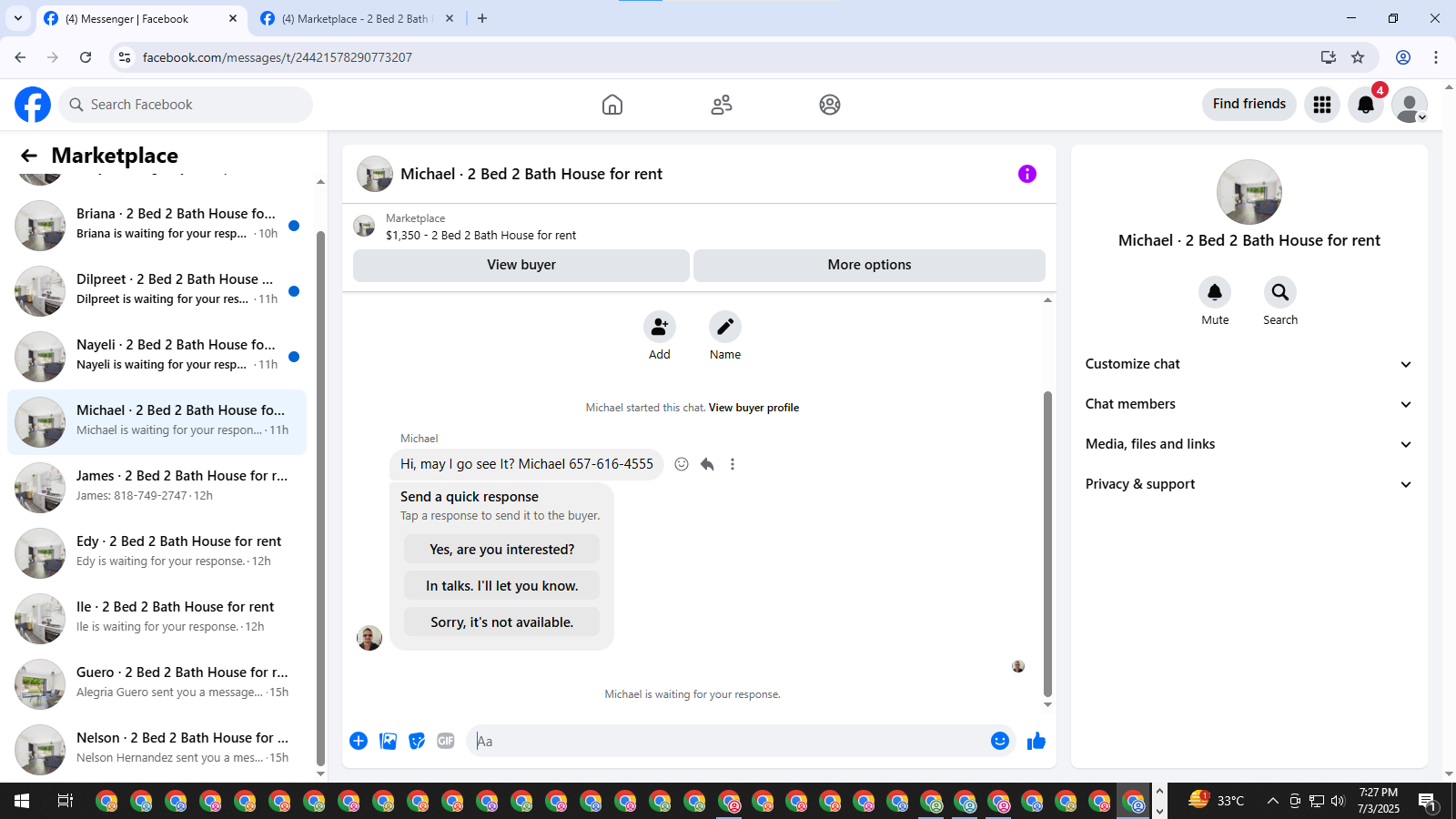Open Windows notification center icon
This screenshot has width=1456, height=819.
(1428, 802)
